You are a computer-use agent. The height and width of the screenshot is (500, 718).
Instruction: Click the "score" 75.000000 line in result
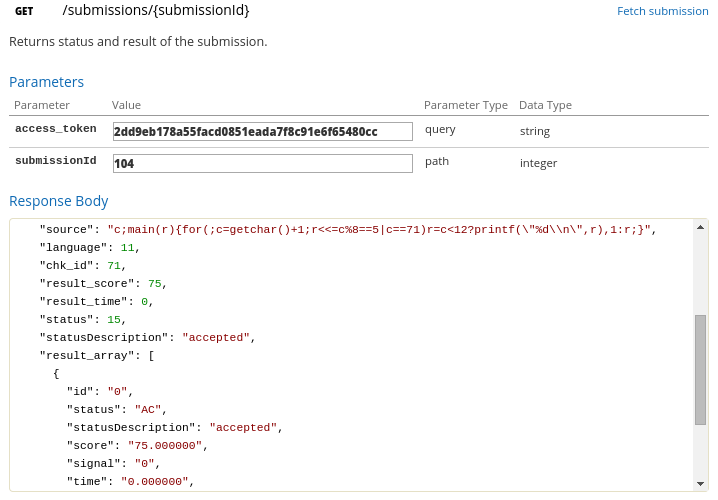pyautogui.click(x=134, y=446)
